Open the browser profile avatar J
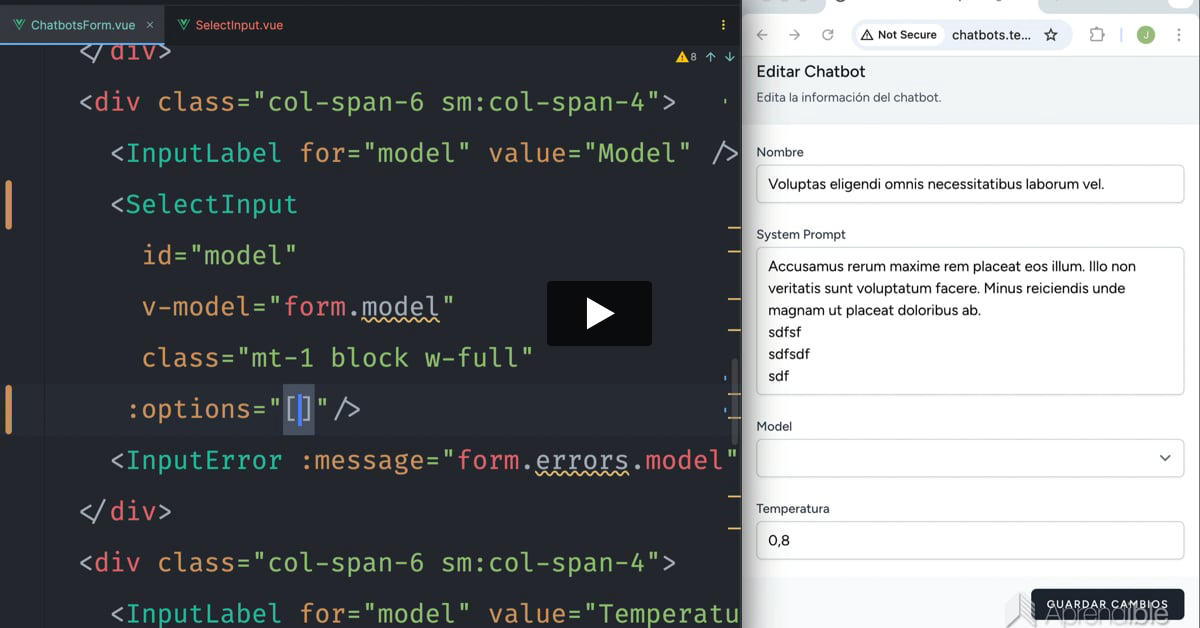Image resolution: width=1200 pixels, height=628 pixels. tap(1146, 35)
